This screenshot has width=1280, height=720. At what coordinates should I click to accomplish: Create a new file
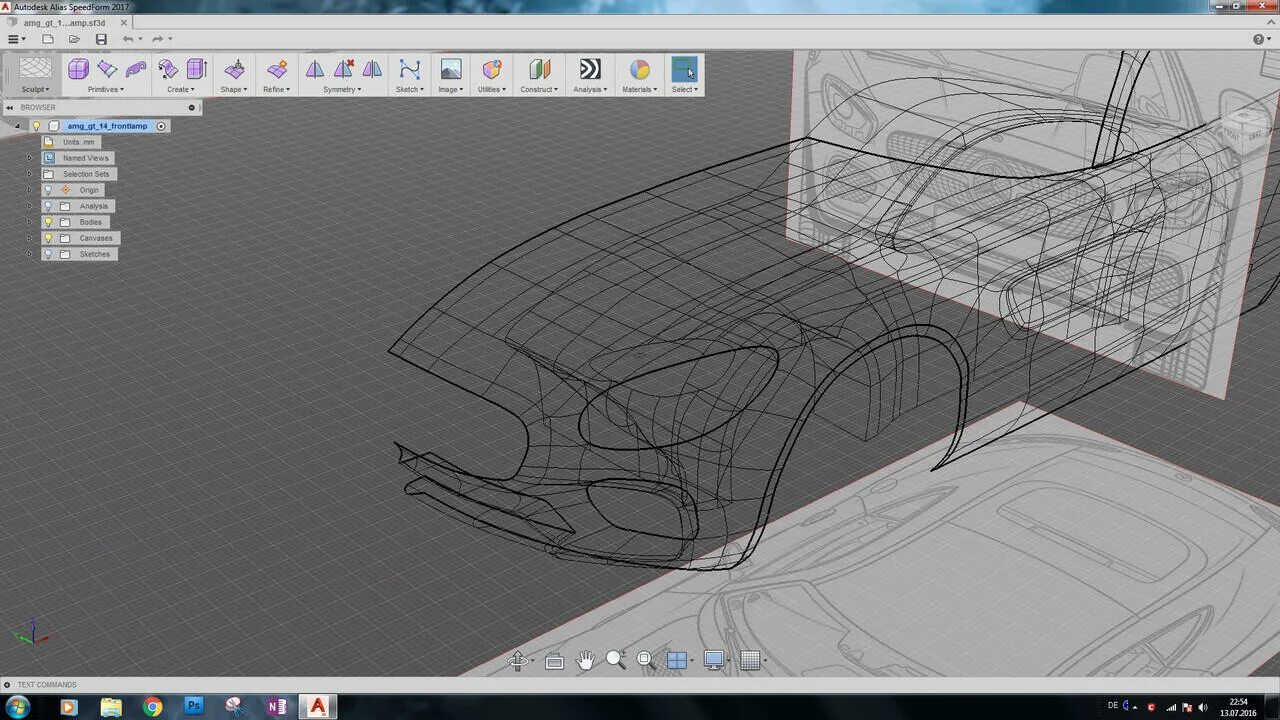pos(47,39)
